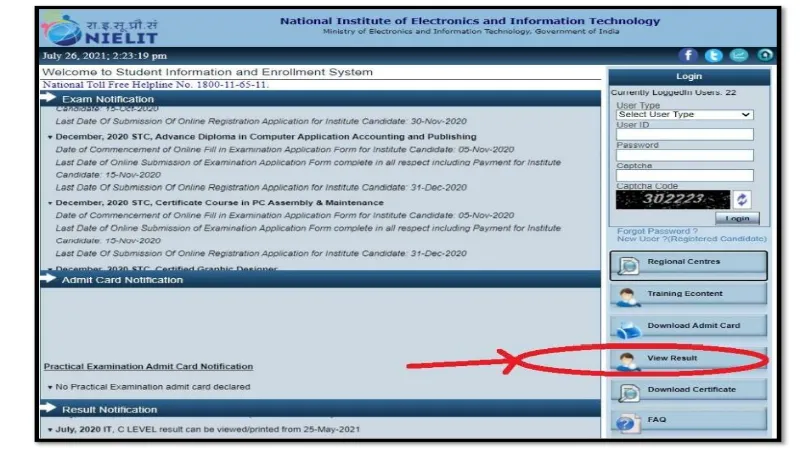Screen dimensions: 800x450
Task: Open the FAQ section
Action: [688, 420]
